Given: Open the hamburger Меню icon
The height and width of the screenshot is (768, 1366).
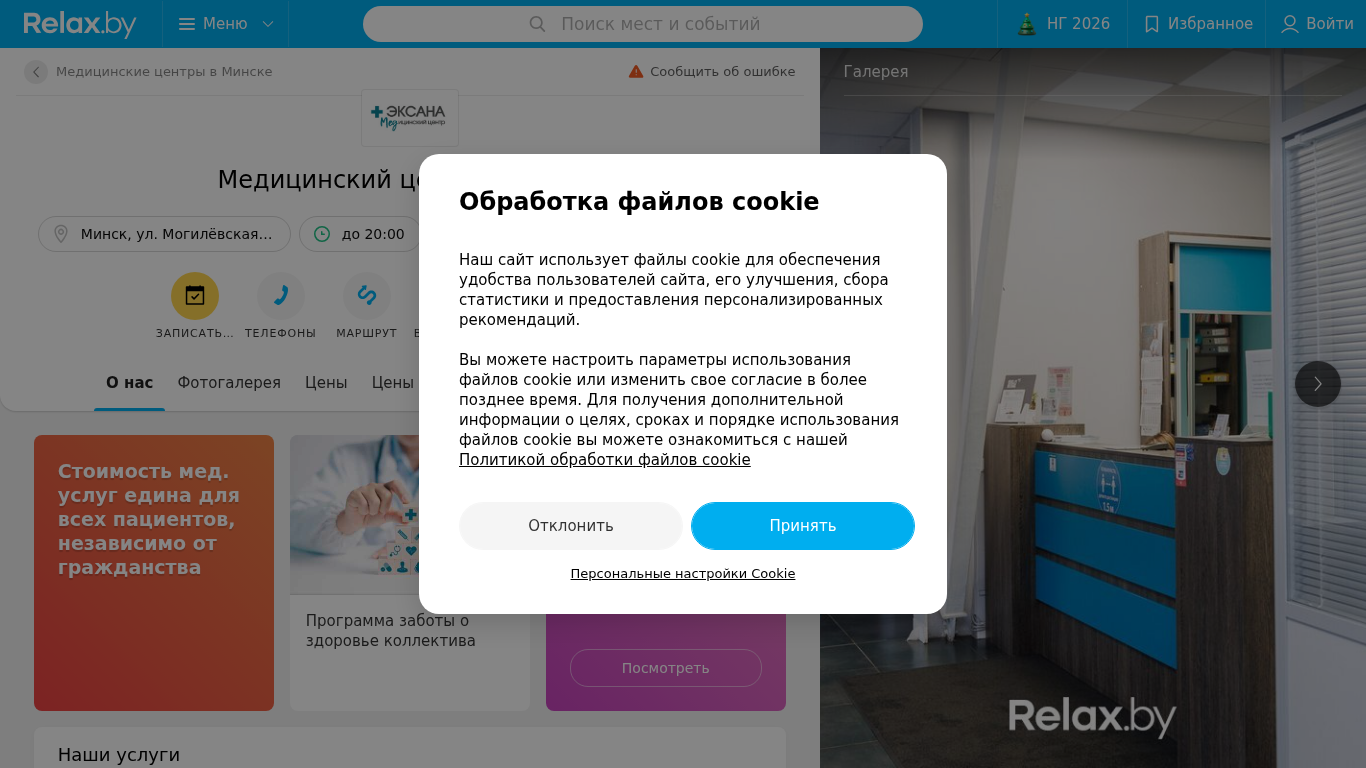Looking at the screenshot, I should 187,24.
